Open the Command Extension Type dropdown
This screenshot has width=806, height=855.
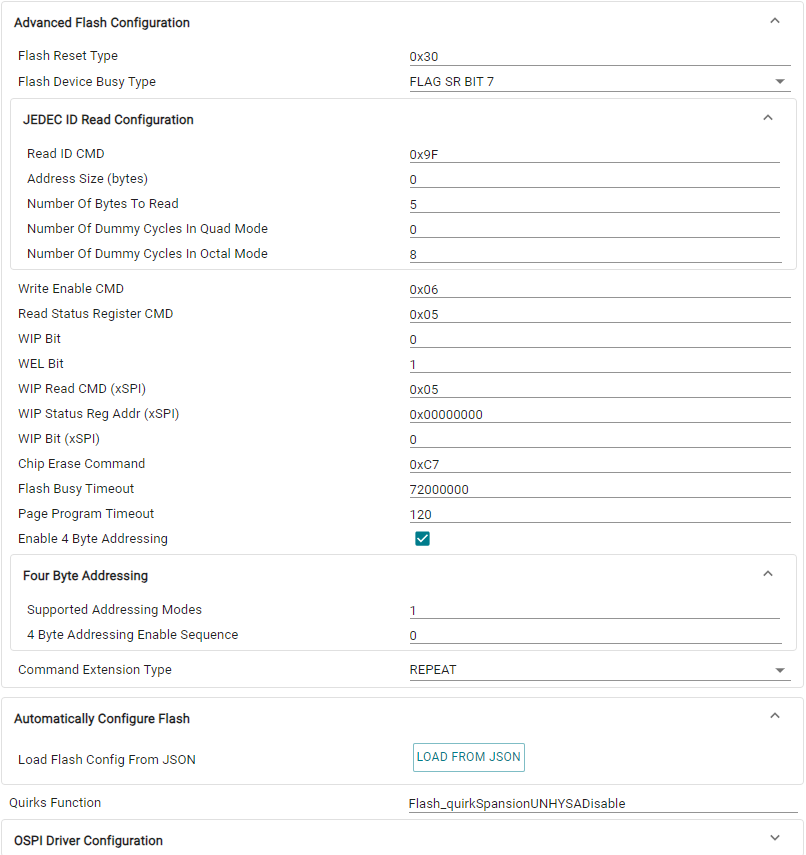[x=600, y=670]
